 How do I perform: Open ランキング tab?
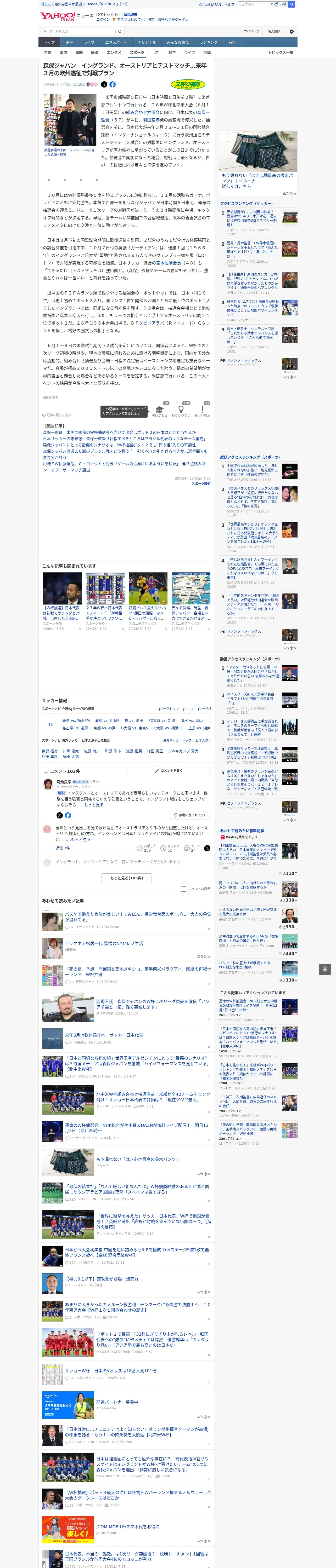pyautogui.click(x=209, y=43)
